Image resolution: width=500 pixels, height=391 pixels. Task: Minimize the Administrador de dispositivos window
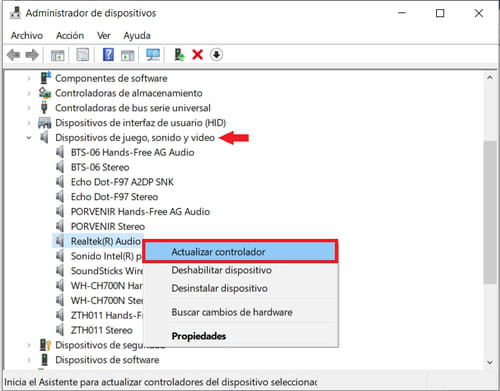(x=402, y=13)
